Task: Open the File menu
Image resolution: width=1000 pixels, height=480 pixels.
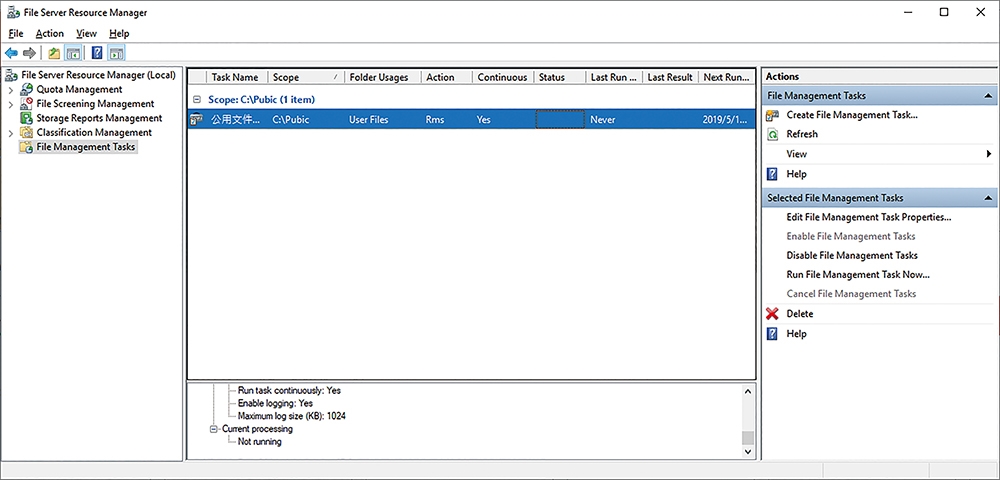Action: pyautogui.click(x=16, y=34)
